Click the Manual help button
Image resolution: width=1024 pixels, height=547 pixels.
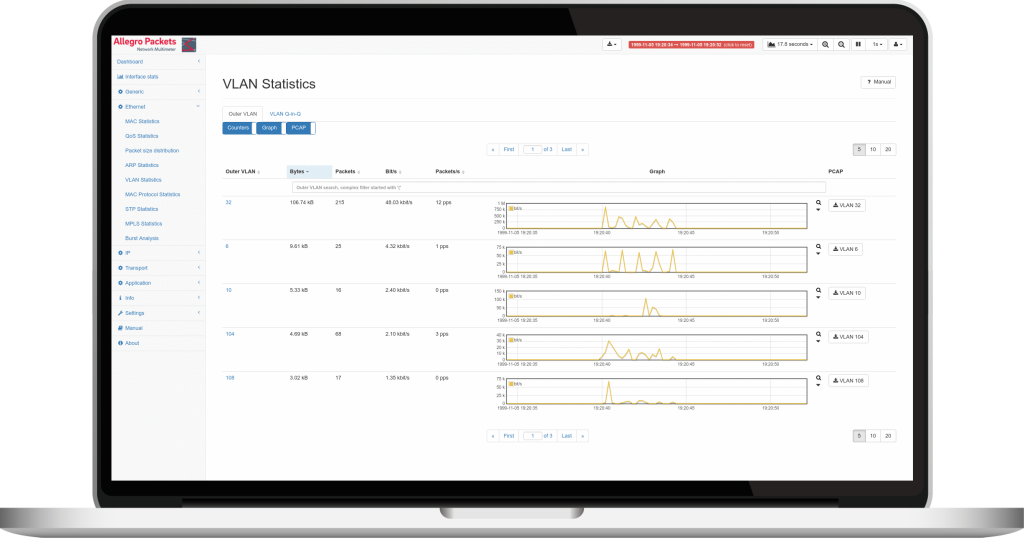[x=877, y=82]
